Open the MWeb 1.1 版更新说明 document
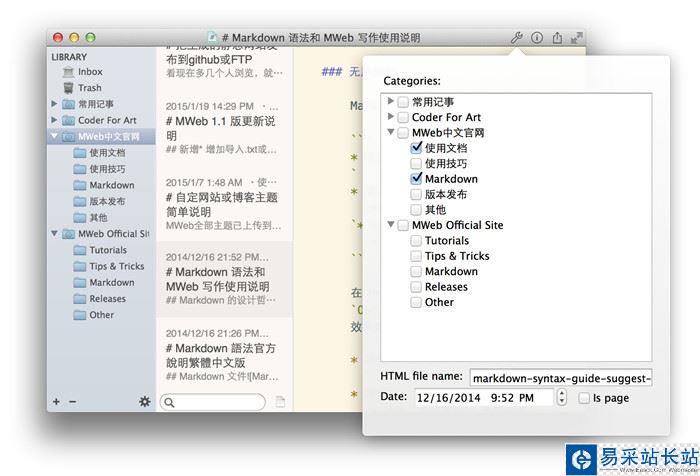The width and height of the screenshot is (700, 476). [224, 128]
